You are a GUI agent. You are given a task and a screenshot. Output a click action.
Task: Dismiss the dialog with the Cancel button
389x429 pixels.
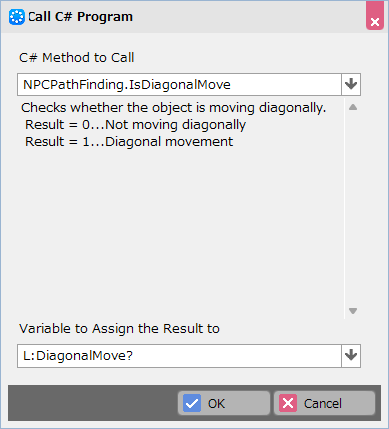(x=324, y=403)
